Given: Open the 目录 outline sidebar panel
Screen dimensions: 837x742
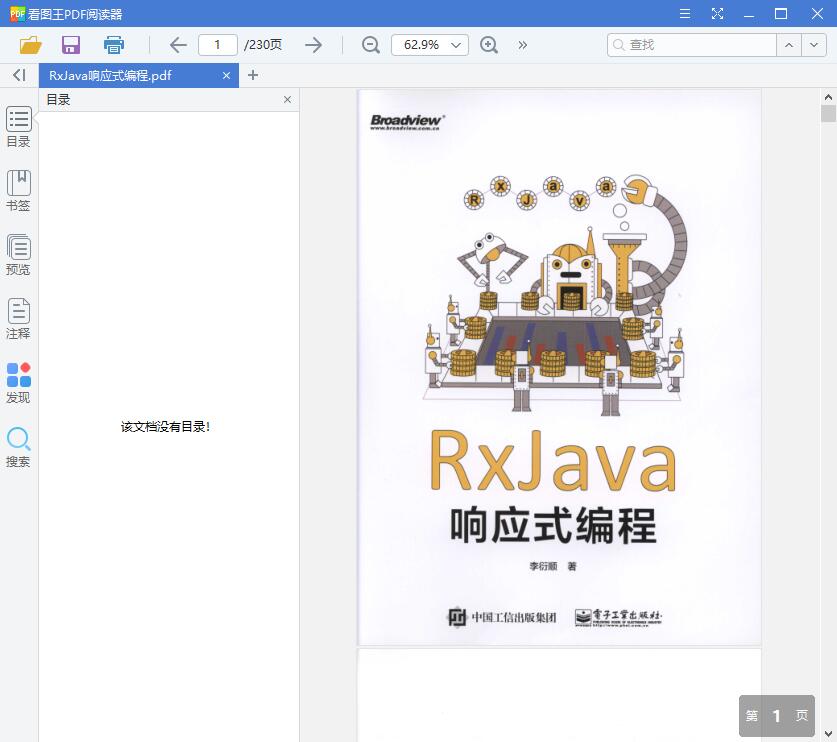Looking at the screenshot, I should (19, 127).
